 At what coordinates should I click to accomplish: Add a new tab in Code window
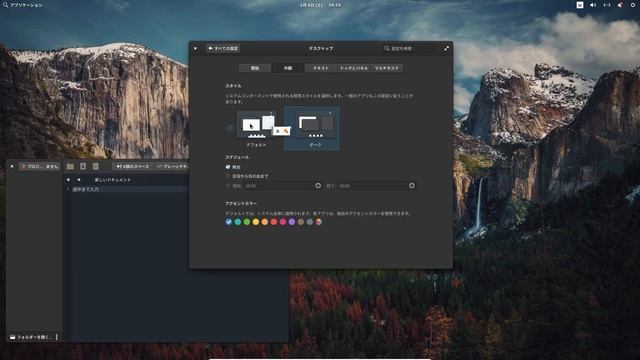click(x=68, y=180)
